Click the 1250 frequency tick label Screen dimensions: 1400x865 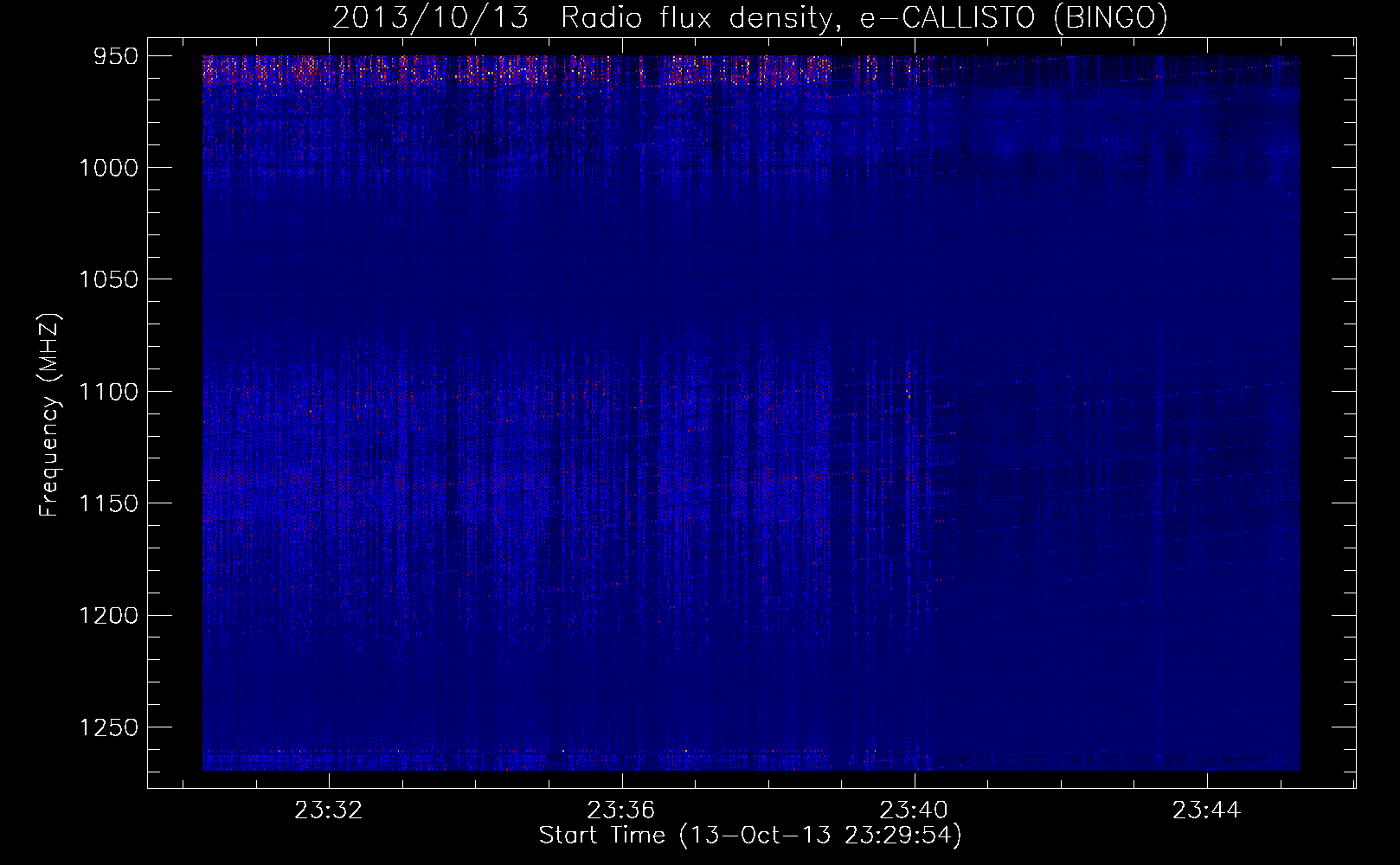[109, 727]
